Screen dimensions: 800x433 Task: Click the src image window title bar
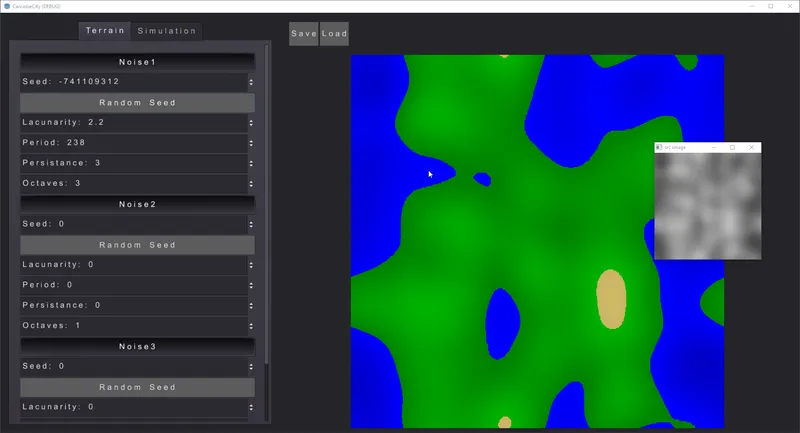[708, 147]
